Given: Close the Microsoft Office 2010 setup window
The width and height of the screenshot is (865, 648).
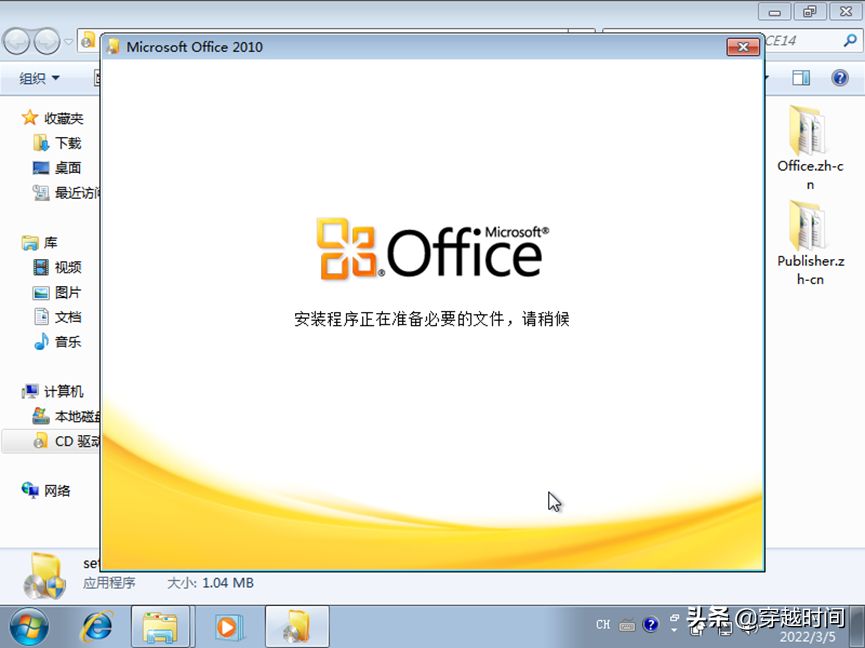Looking at the screenshot, I should (x=743, y=47).
